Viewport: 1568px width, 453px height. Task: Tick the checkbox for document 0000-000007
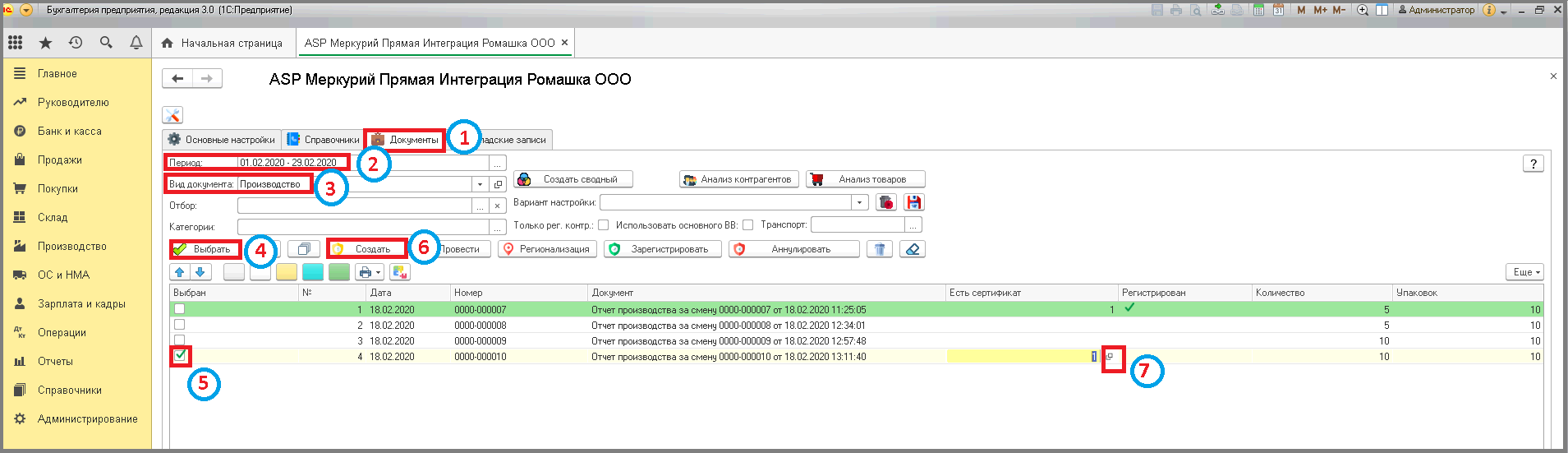[x=179, y=309]
